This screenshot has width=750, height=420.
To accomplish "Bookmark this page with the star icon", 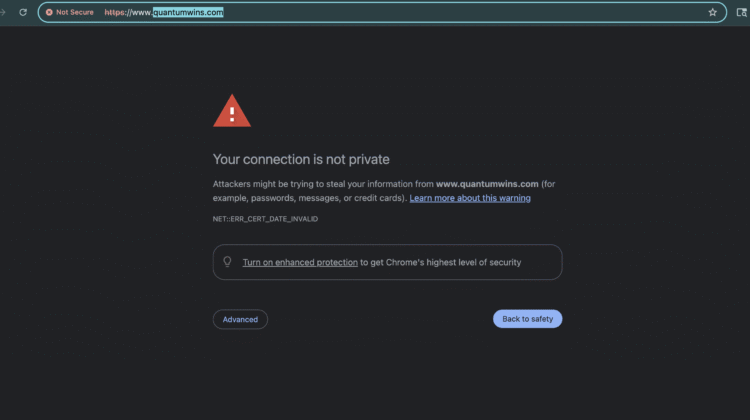I will click(x=712, y=12).
